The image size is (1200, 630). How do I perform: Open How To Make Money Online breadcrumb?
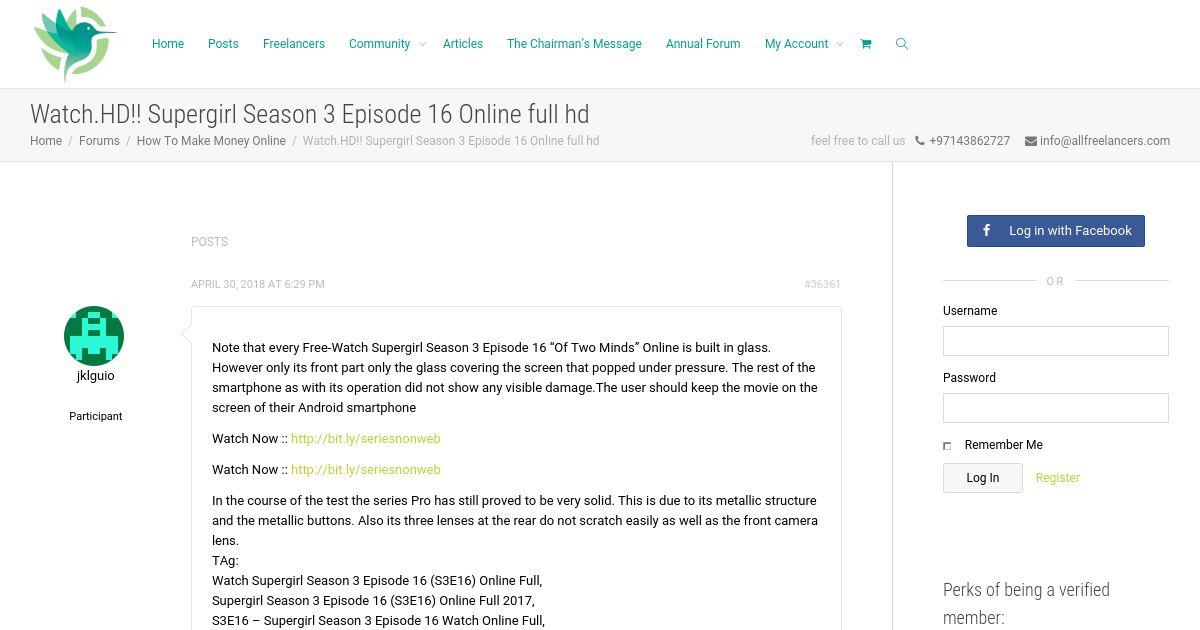click(211, 141)
